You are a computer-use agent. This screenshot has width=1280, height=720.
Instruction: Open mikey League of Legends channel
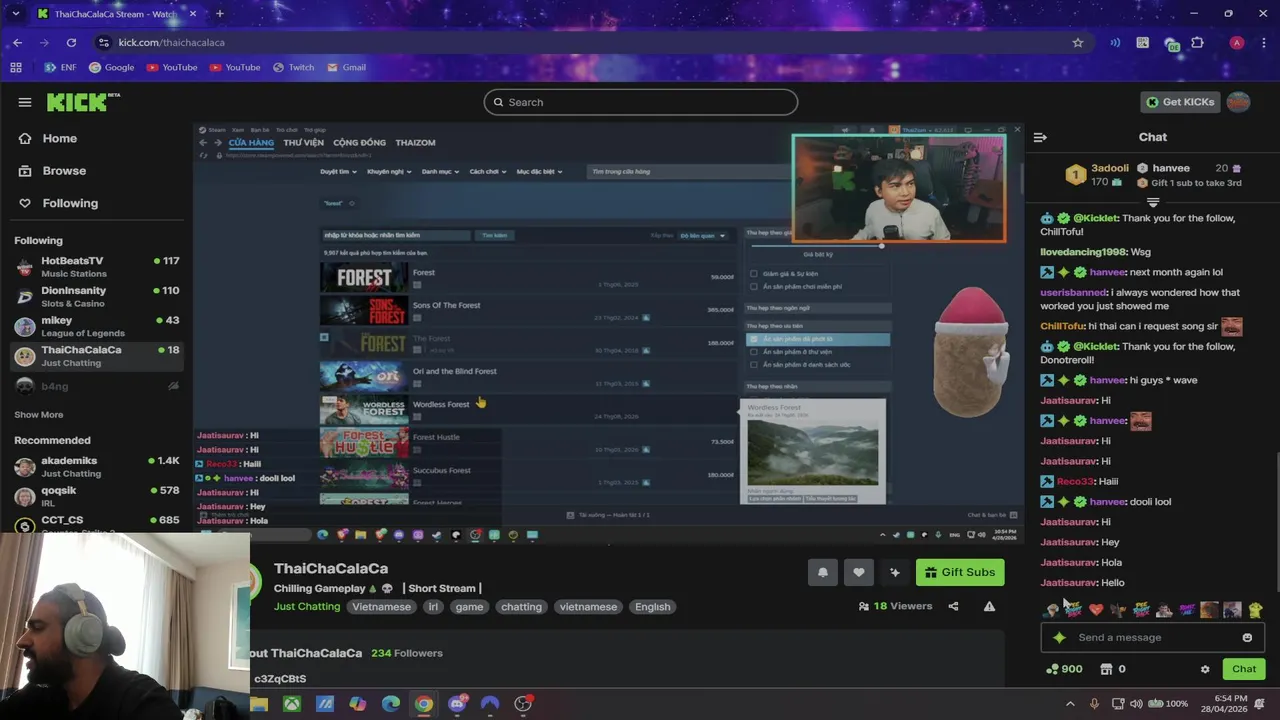click(97, 326)
